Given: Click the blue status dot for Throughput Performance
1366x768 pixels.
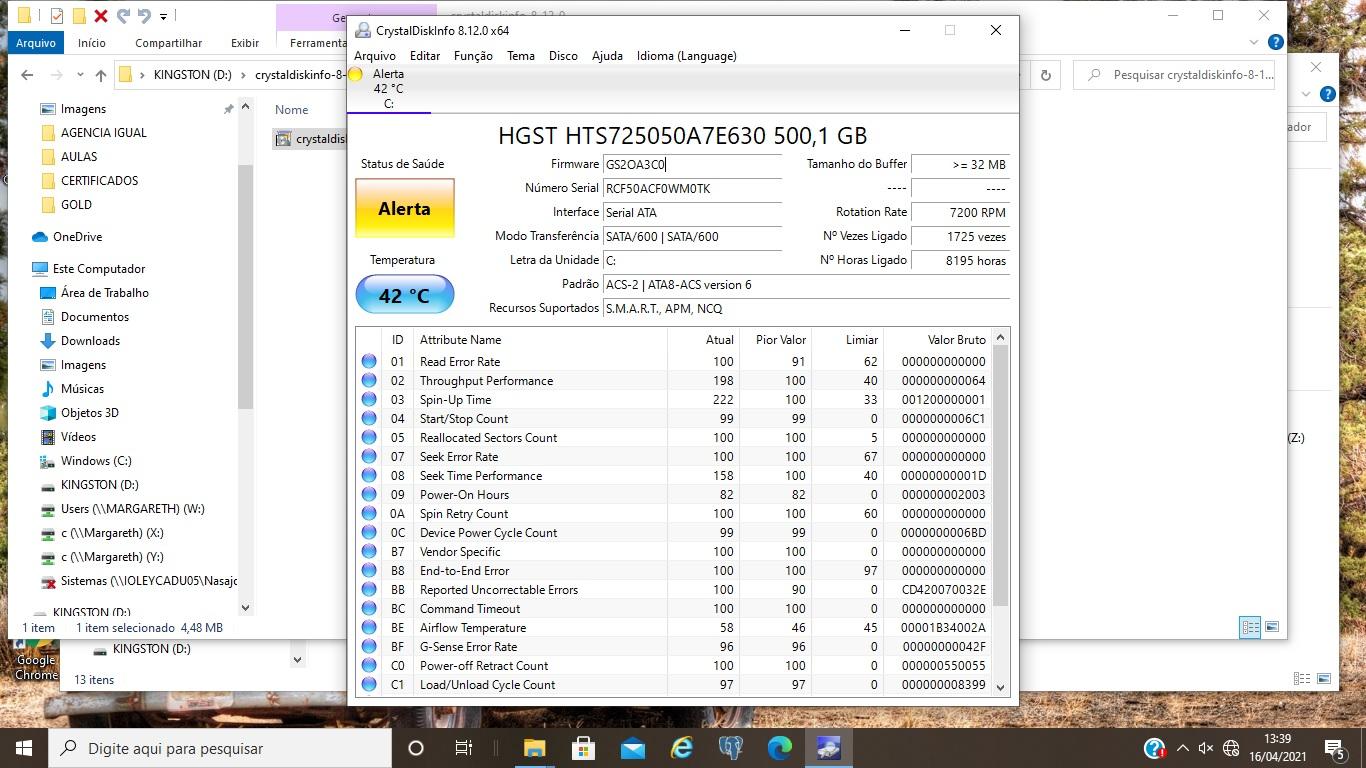Looking at the screenshot, I should pyautogui.click(x=369, y=381).
